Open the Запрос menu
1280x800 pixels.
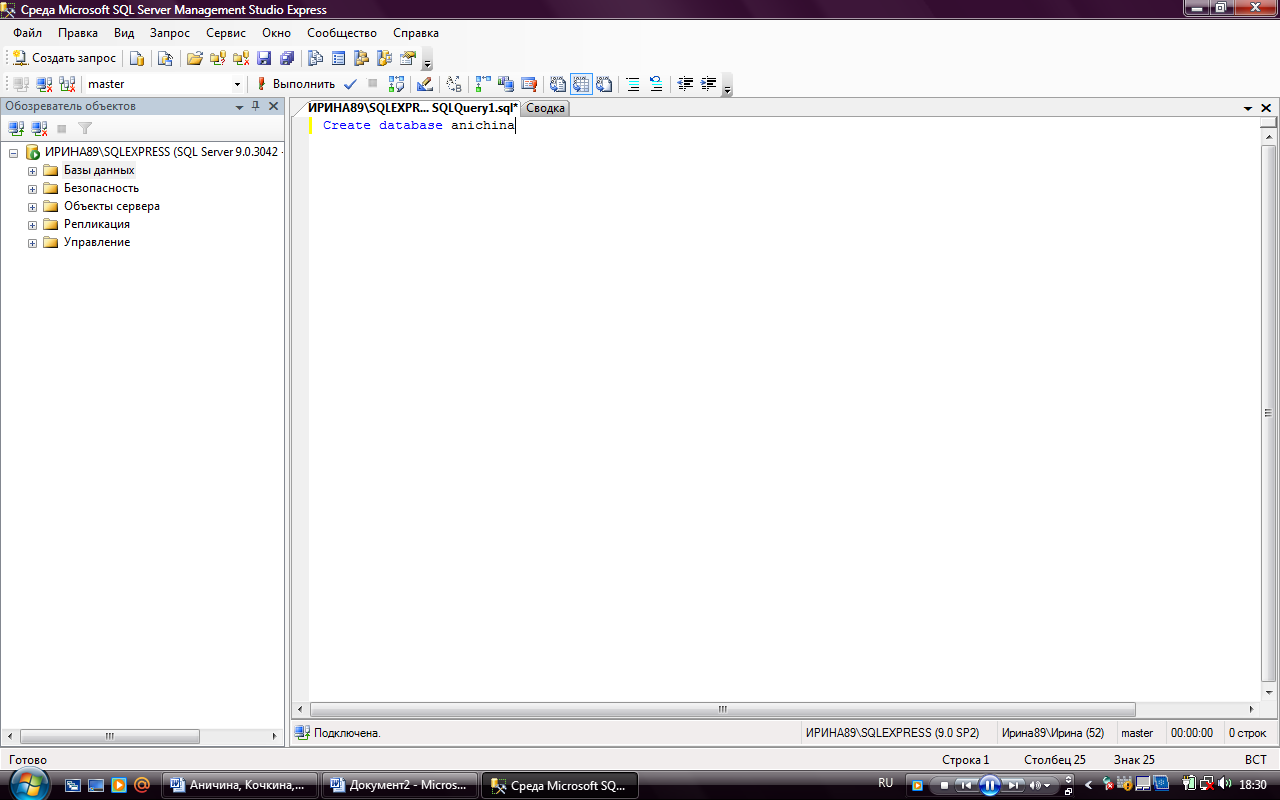[x=170, y=33]
